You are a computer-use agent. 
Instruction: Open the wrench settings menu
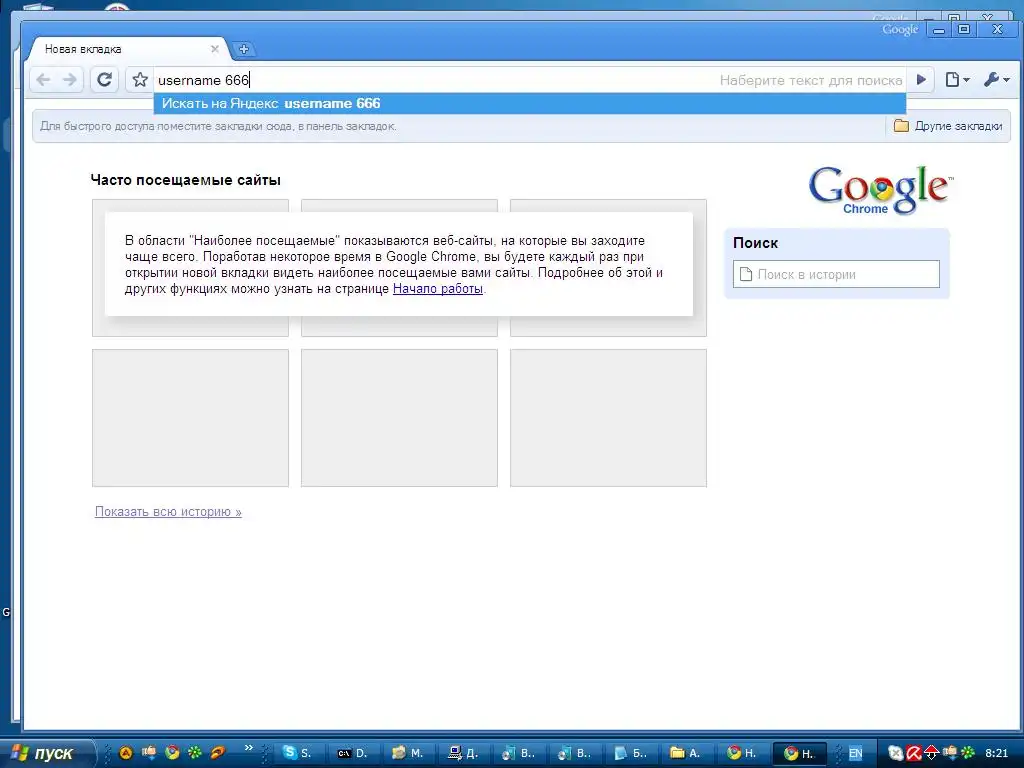click(997, 80)
